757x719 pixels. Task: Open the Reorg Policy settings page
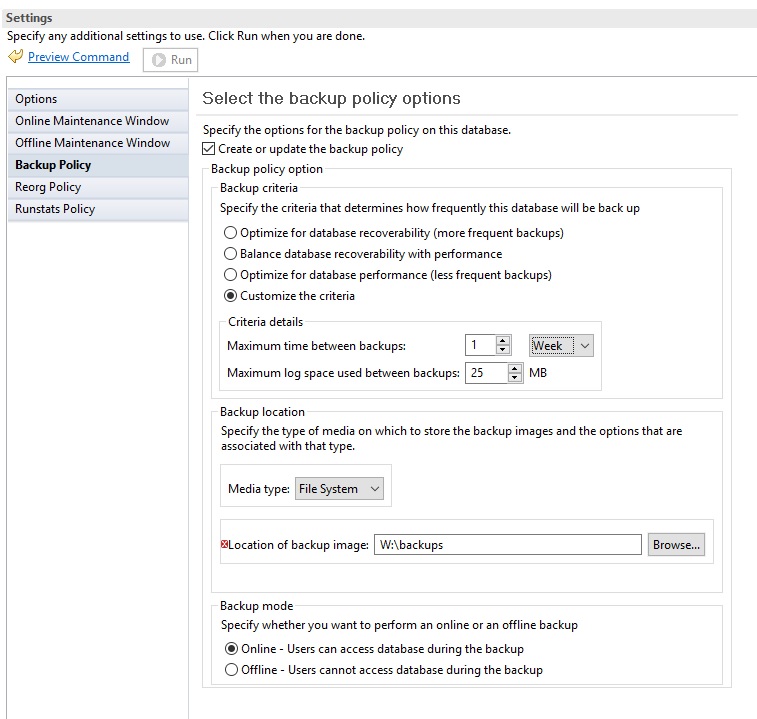tap(48, 187)
